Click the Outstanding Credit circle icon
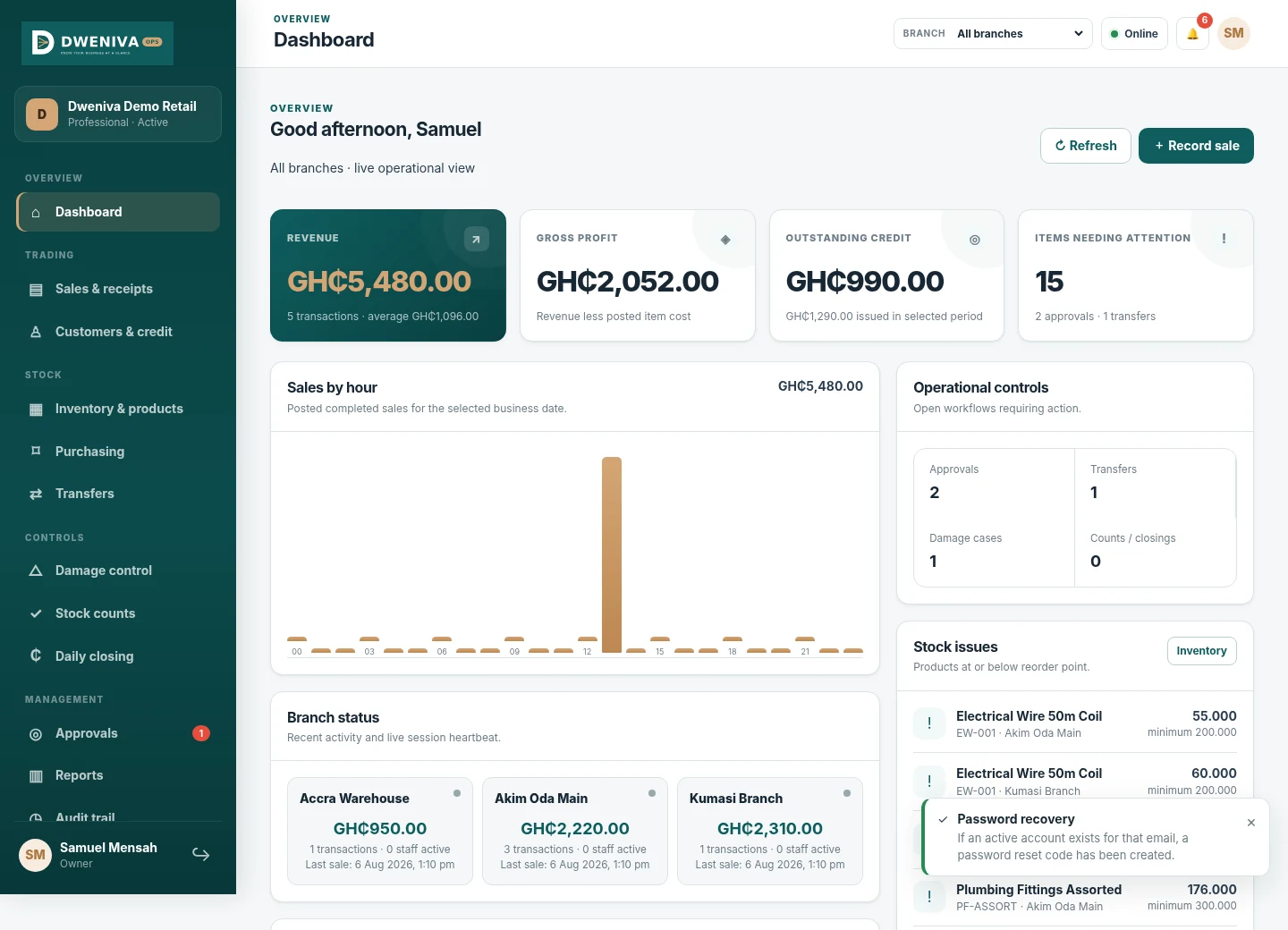1288x930 pixels. (x=975, y=240)
